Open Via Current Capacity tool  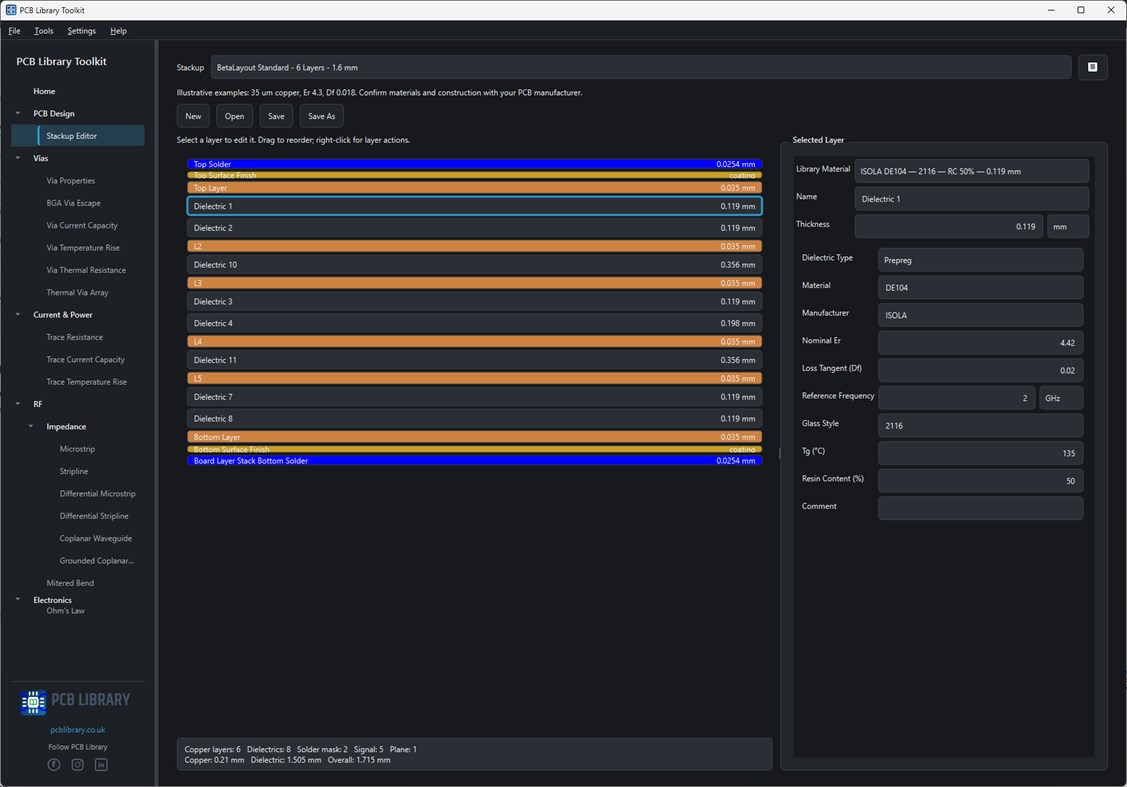pos(82,225)
